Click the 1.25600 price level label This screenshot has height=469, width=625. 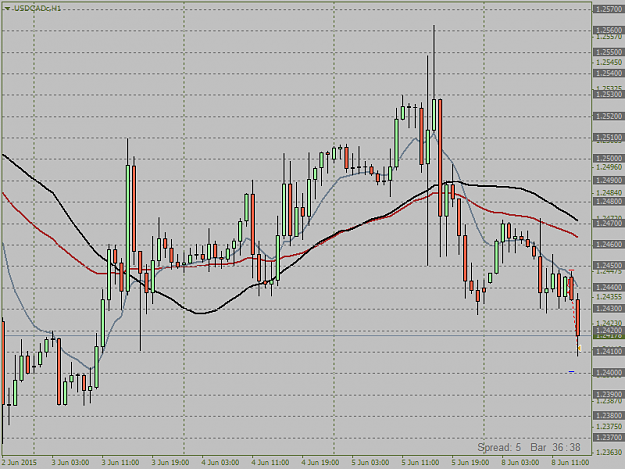pyautogui.click(x=609, y=30)
